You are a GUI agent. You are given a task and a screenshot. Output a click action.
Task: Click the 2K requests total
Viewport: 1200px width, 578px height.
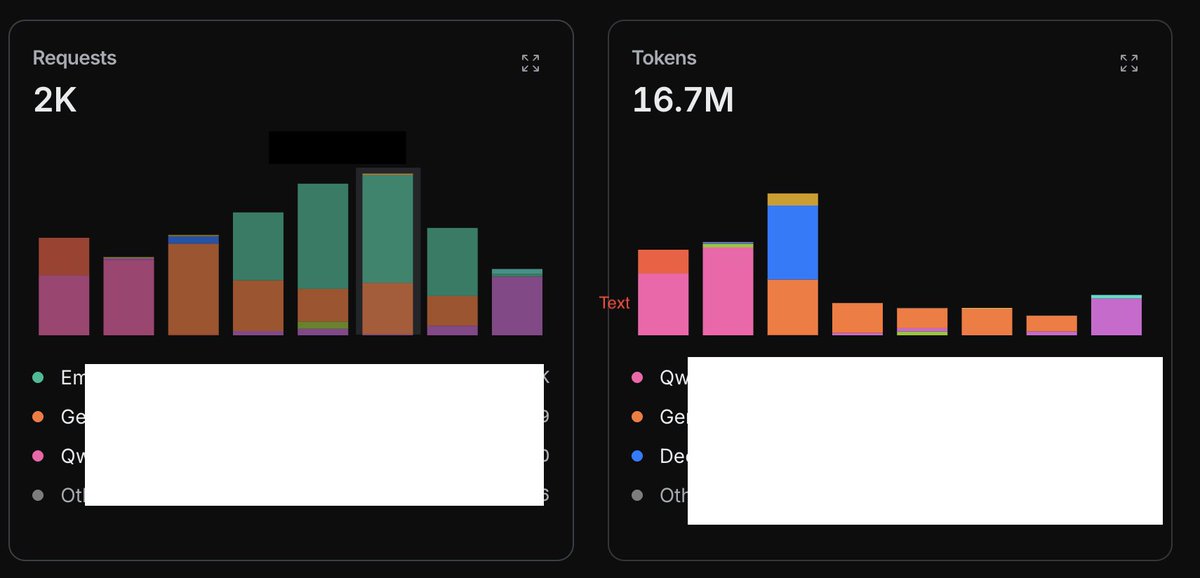pos(55,100)
